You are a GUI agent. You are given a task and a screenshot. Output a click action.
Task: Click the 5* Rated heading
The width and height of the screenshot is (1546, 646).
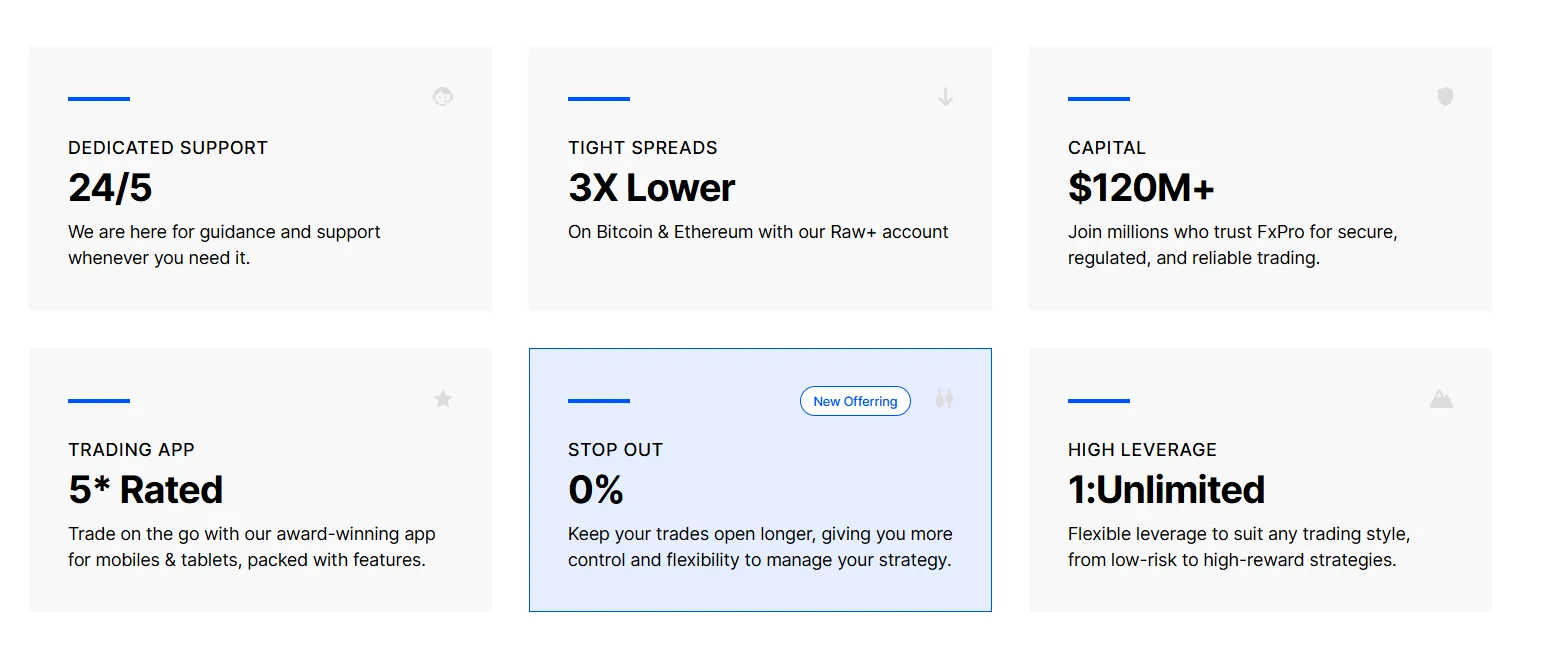[146, 490]
